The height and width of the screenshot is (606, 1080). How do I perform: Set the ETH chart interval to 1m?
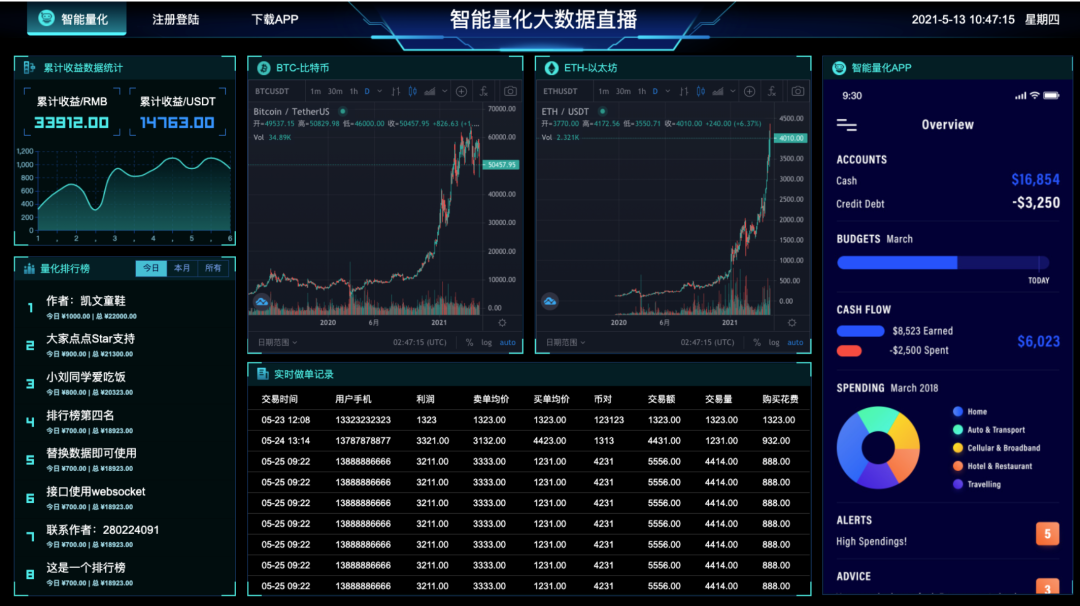[603, 91]
